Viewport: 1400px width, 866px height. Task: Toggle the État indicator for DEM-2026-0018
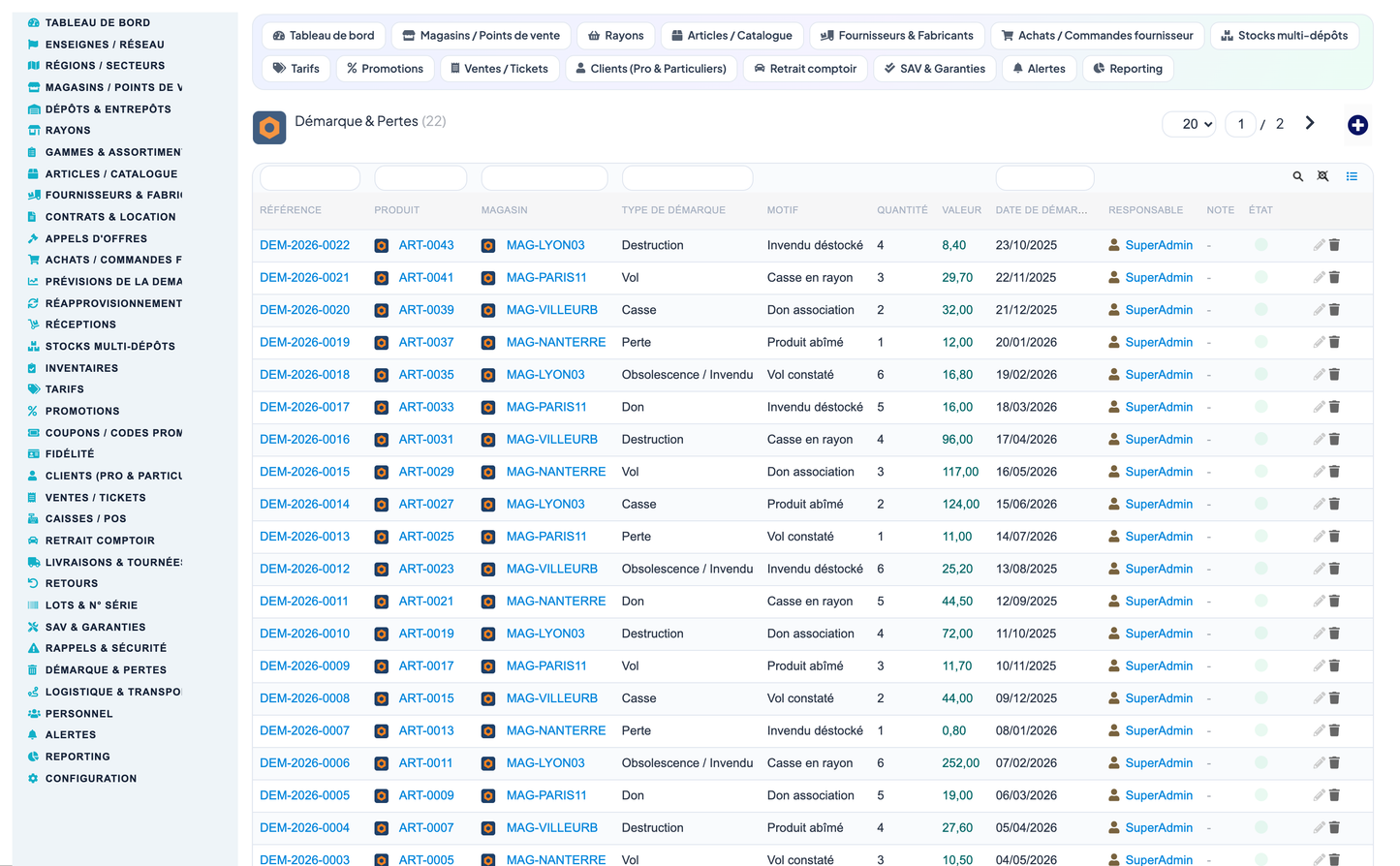[1260, 375]
